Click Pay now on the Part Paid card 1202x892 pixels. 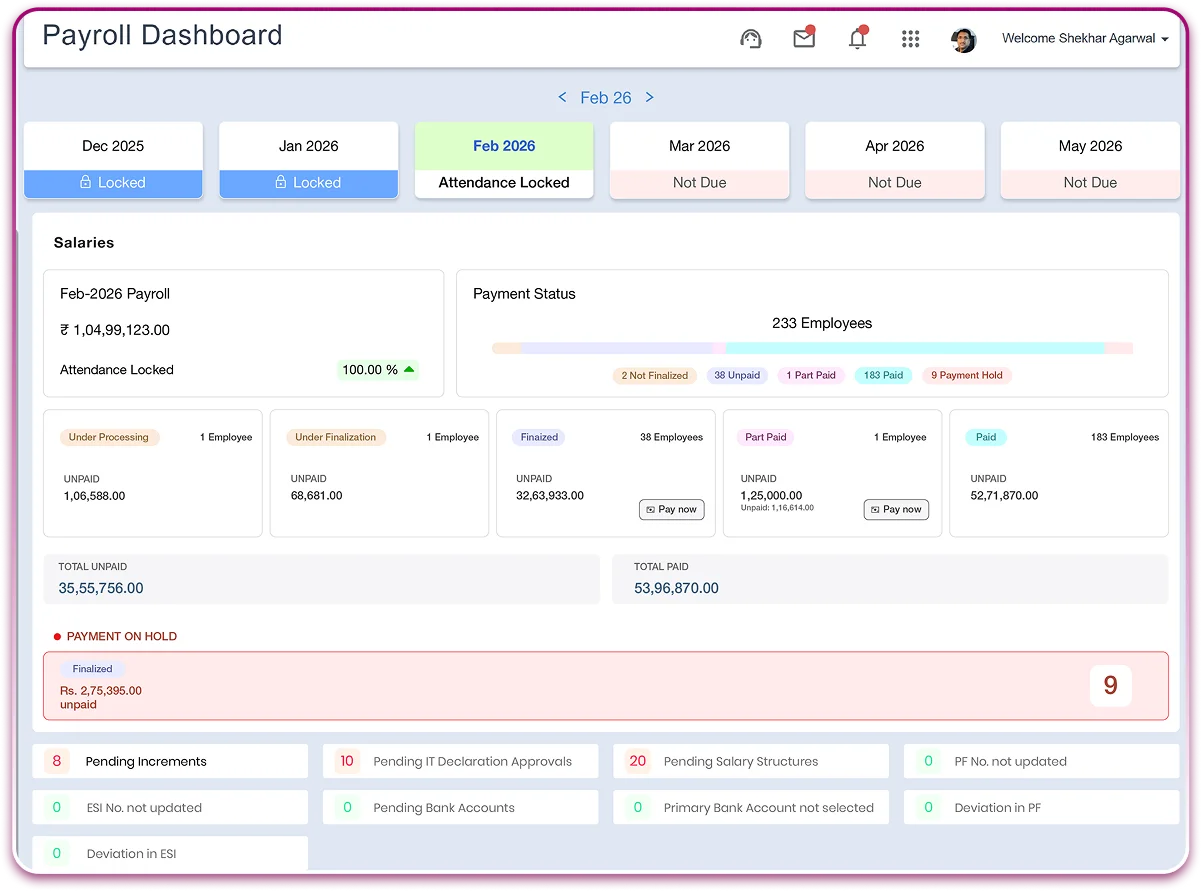pyautogui.click(x=897, y=510)
